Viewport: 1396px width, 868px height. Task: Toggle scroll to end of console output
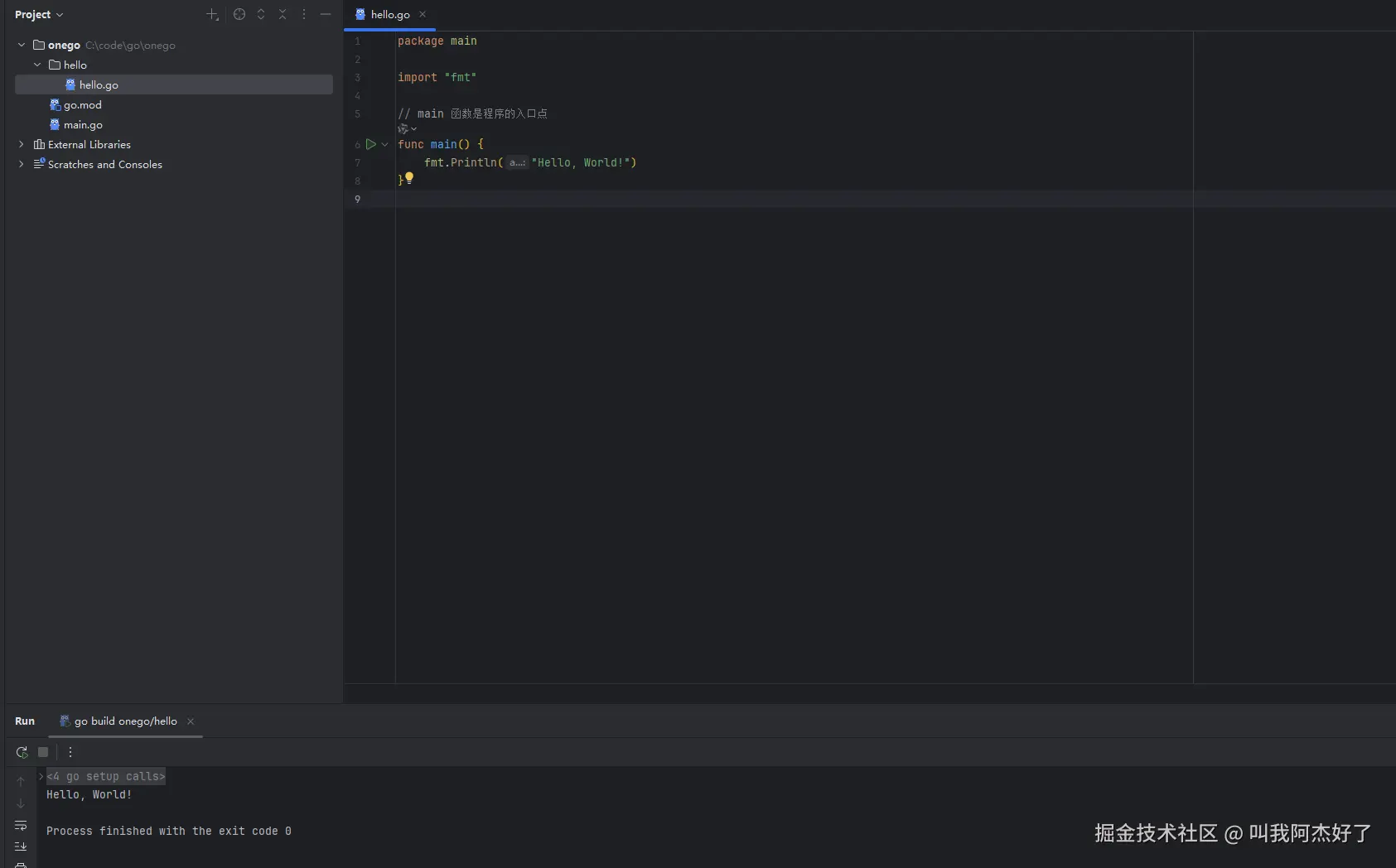(x=21, y=846)
